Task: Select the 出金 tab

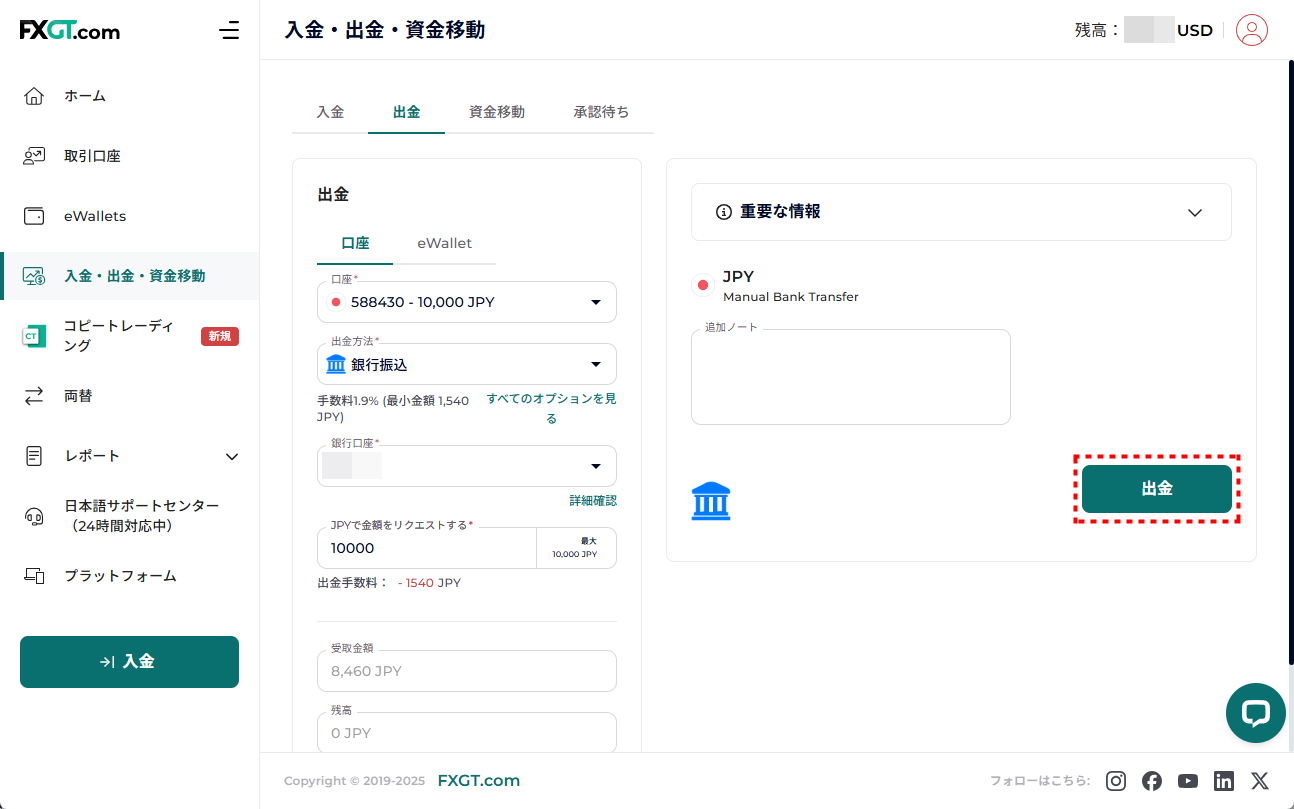Action: (x=406, y=112)
